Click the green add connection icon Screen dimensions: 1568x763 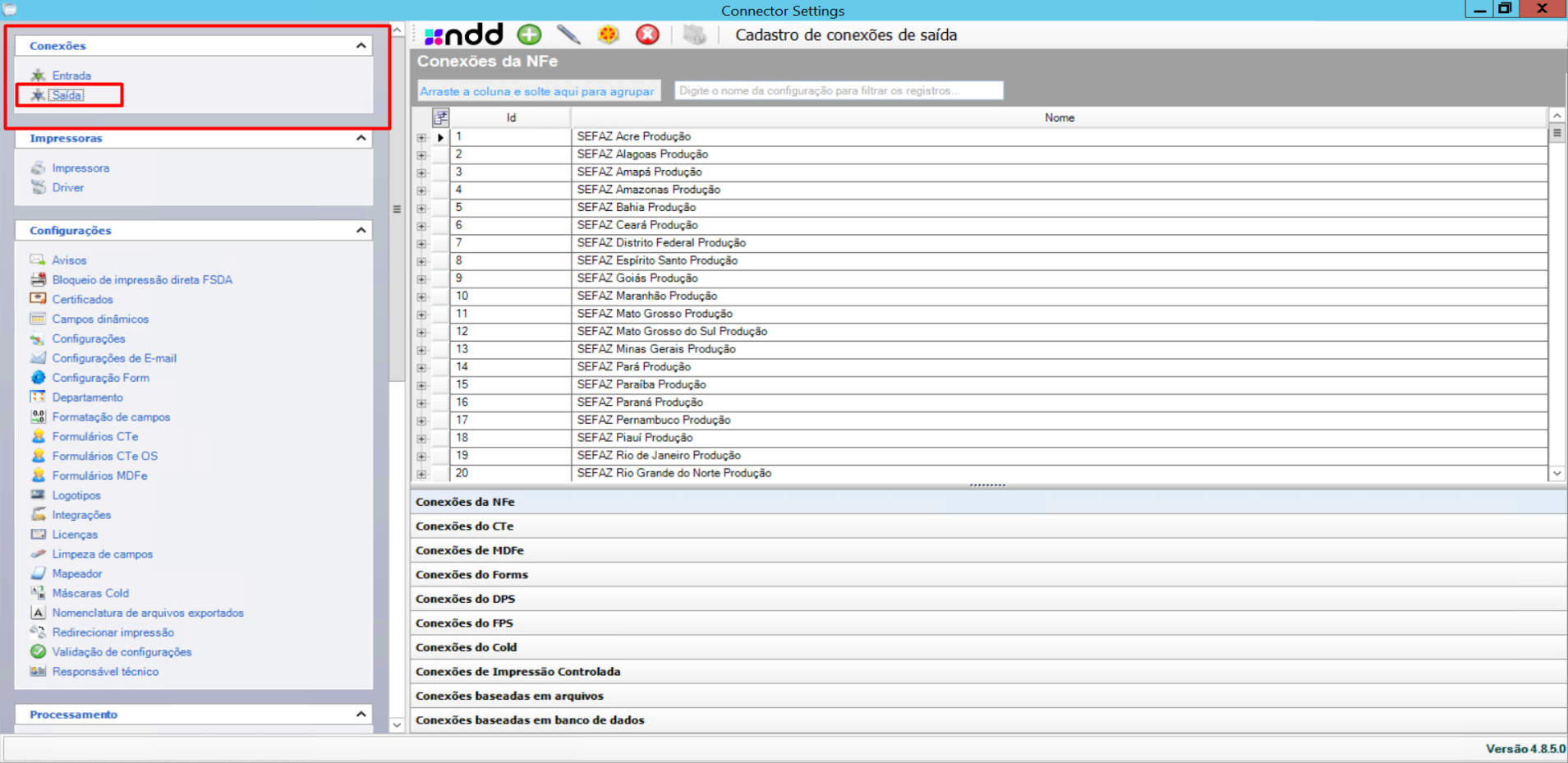[529, 34]
